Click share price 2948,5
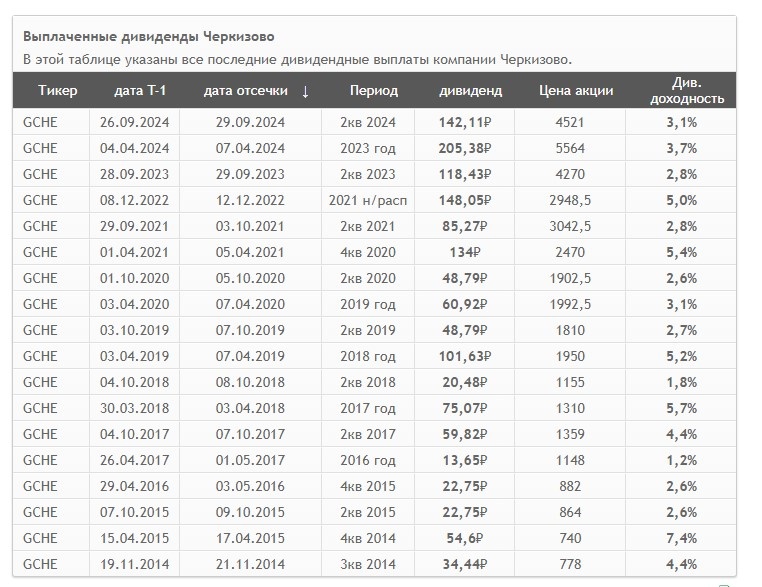This screenshot has width=762, height=587. coord(570,200)
